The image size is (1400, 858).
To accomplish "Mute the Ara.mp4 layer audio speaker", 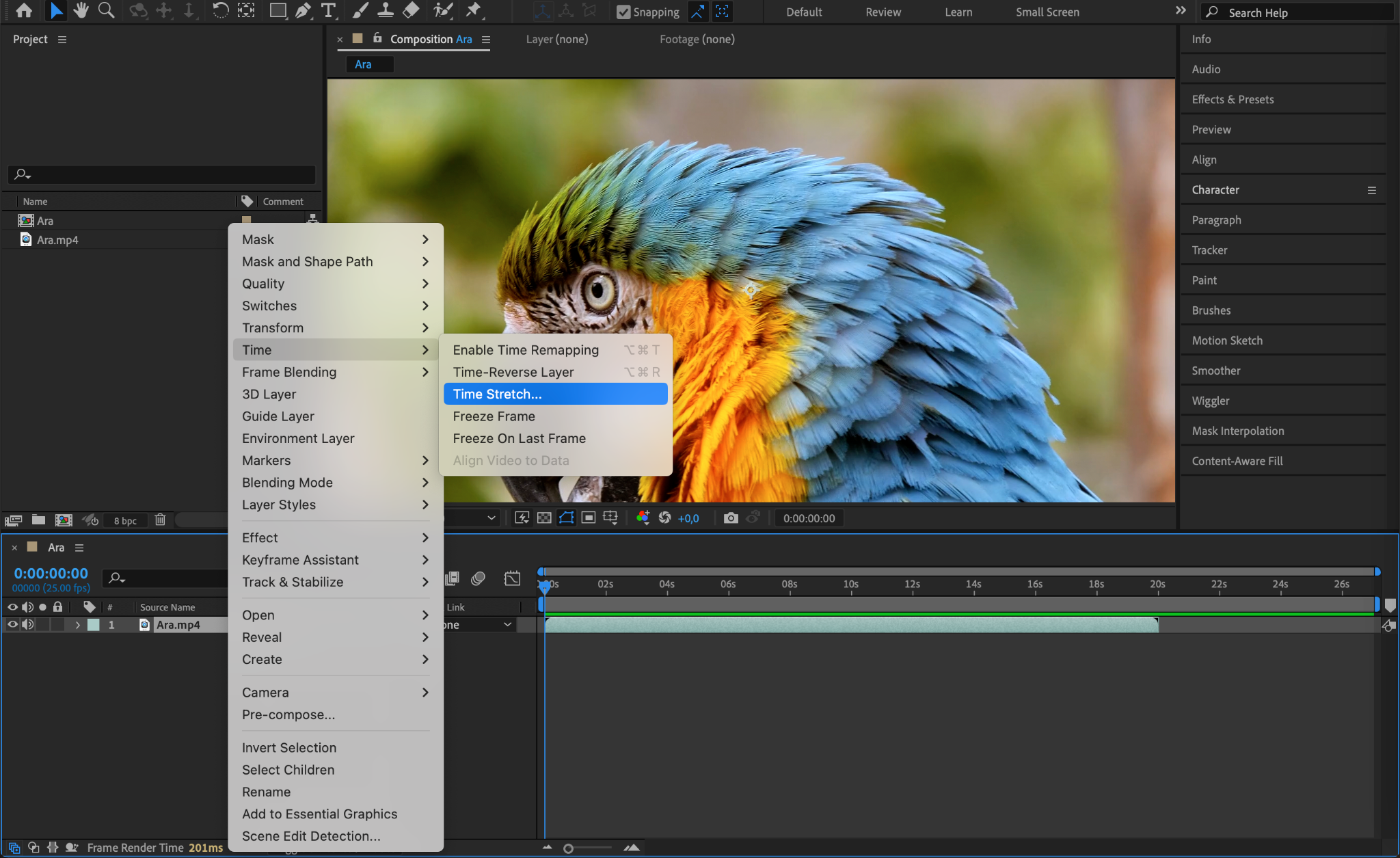I will (27, 625).
